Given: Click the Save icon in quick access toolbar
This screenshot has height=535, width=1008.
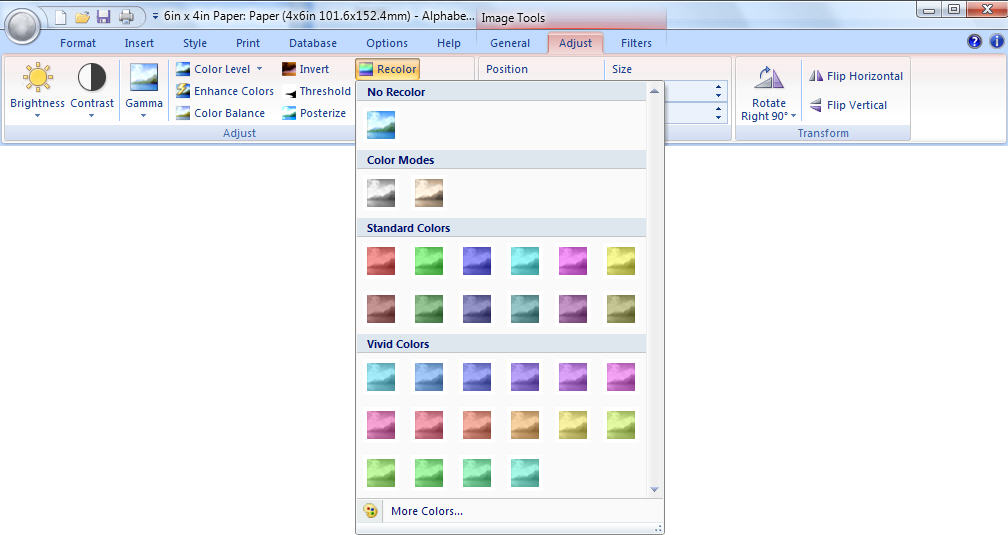Looking at the screenshot, I should [x=103, y=16].
